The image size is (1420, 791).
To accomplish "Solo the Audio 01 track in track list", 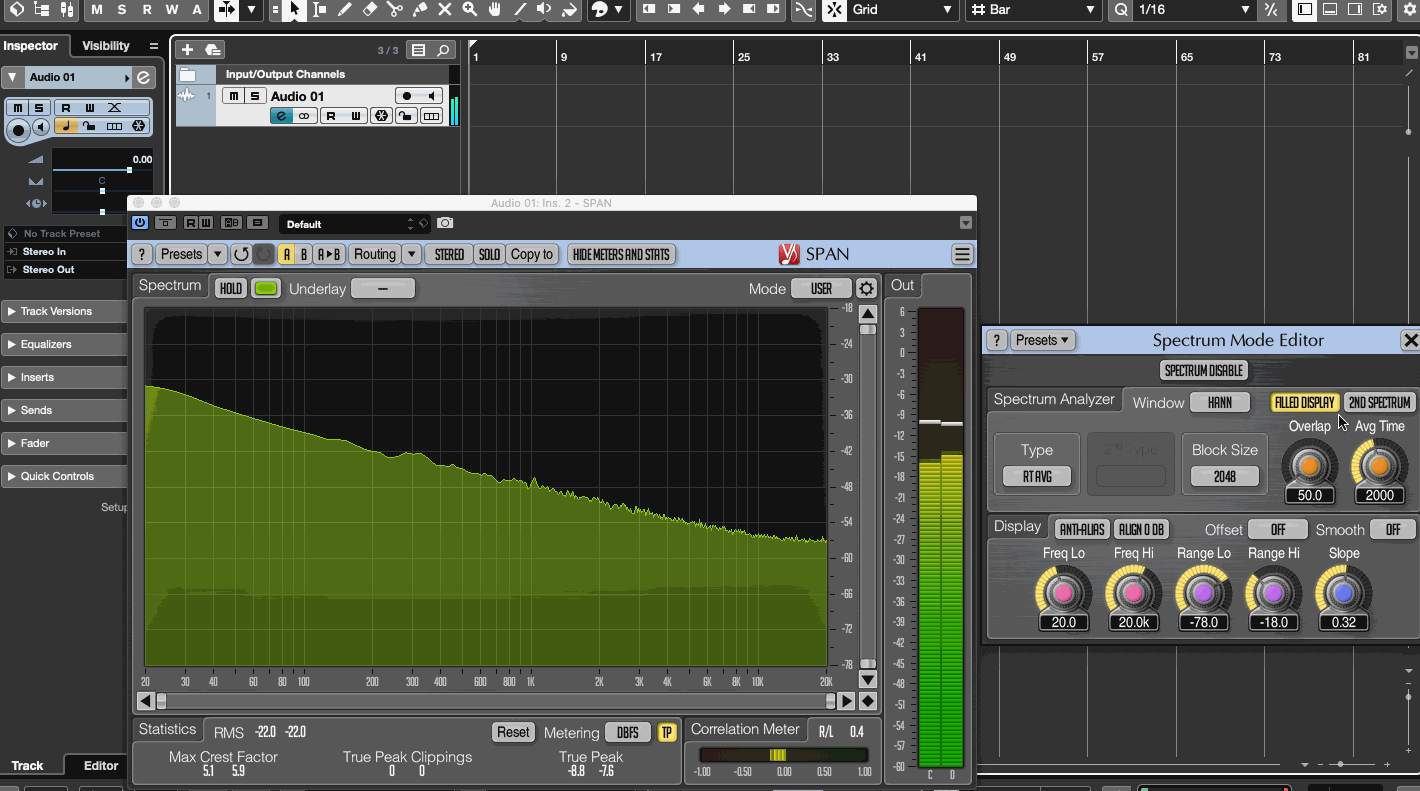I will tap(255, 96).
